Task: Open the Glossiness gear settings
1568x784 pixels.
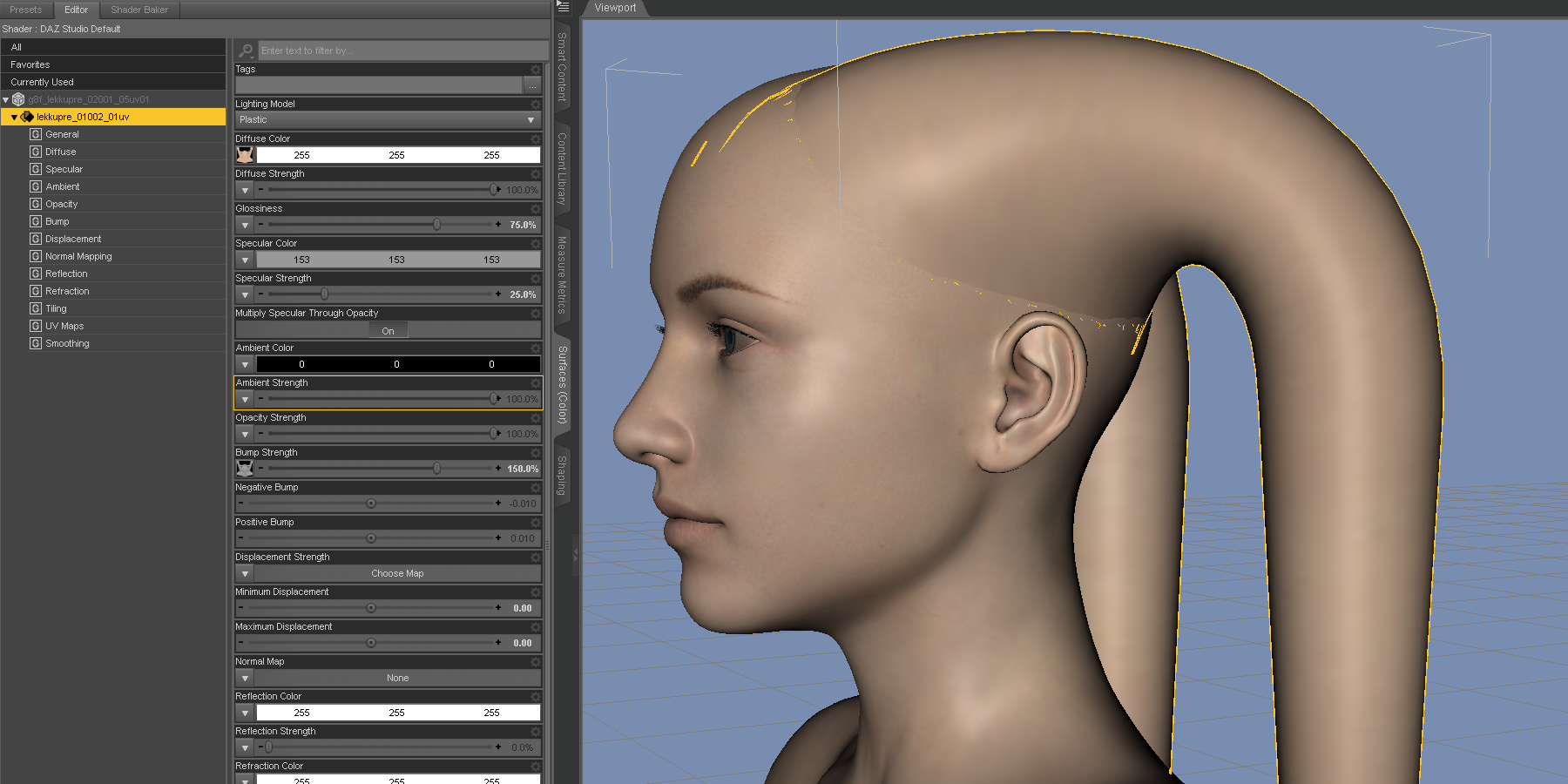Action: click(536, 209)
